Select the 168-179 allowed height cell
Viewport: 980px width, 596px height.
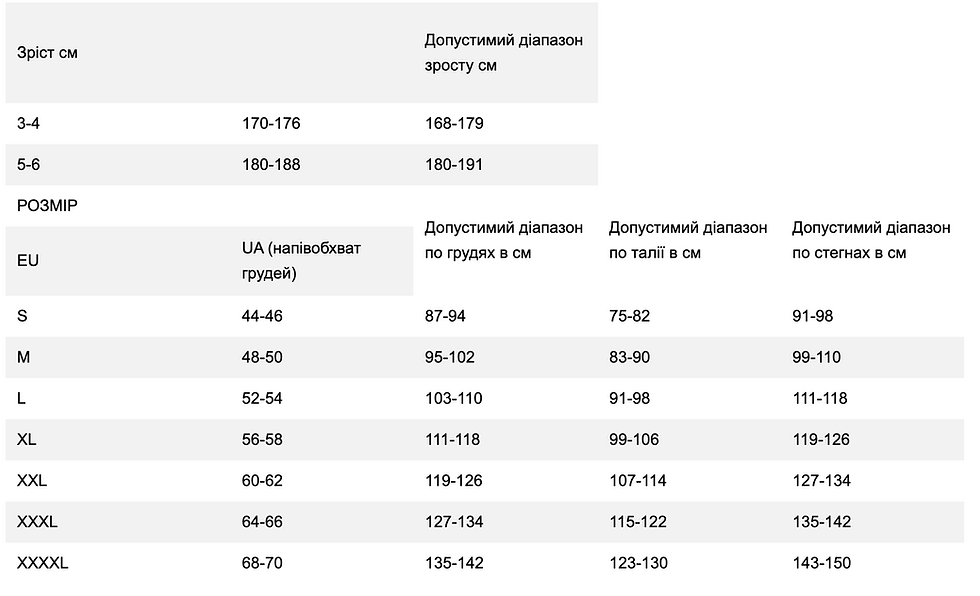[x=454, y=124]
